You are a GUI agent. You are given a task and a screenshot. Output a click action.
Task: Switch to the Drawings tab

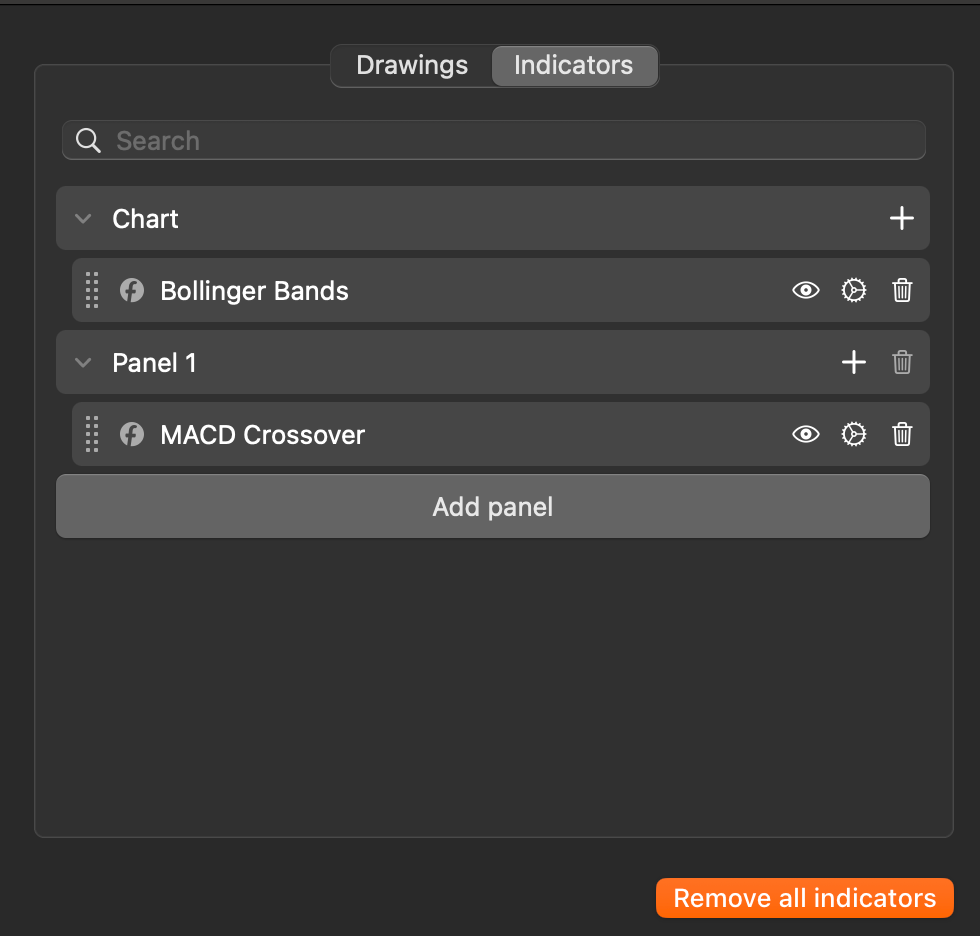click(412, 66)
